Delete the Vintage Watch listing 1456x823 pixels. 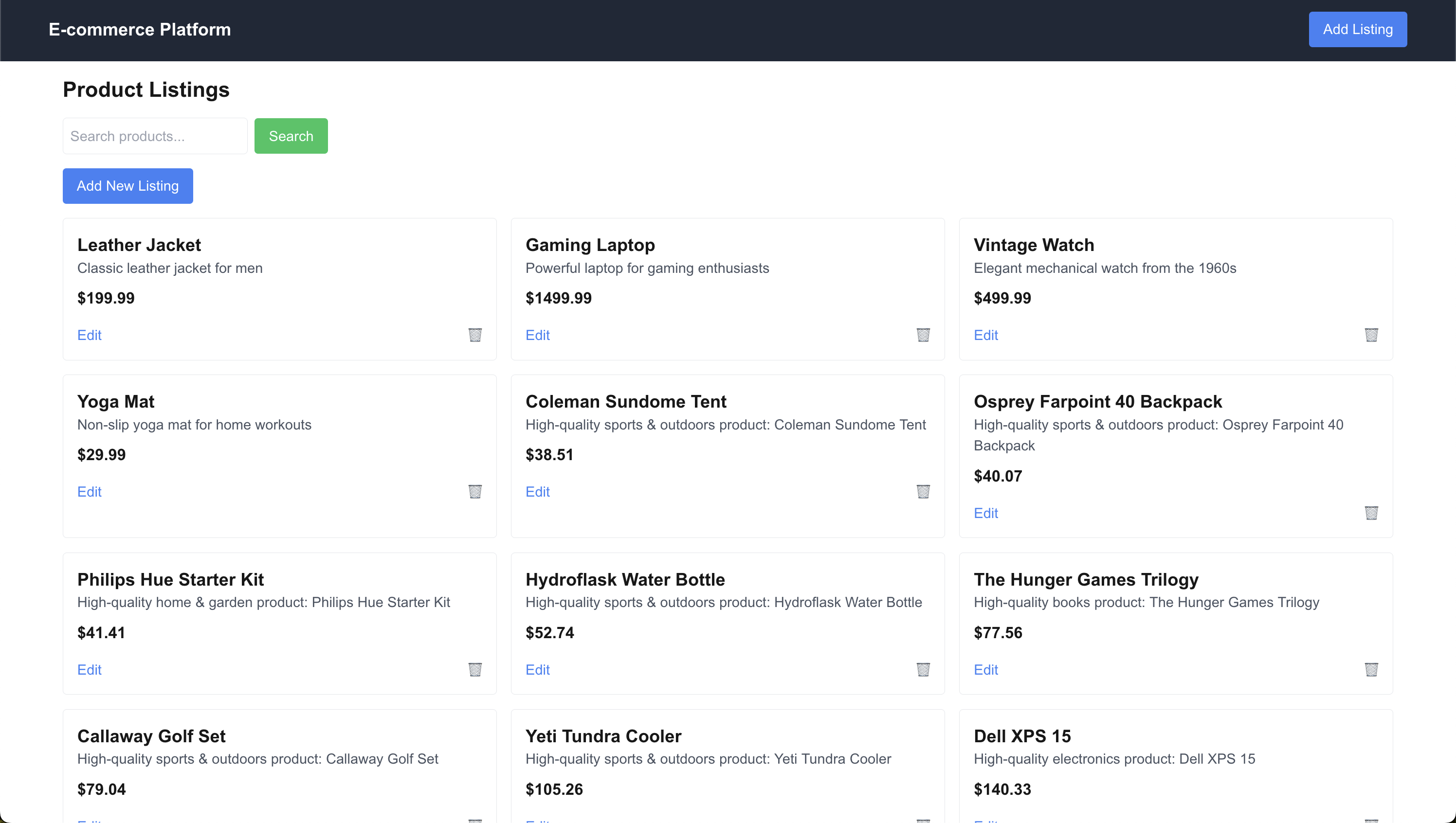click(1371, 335)
